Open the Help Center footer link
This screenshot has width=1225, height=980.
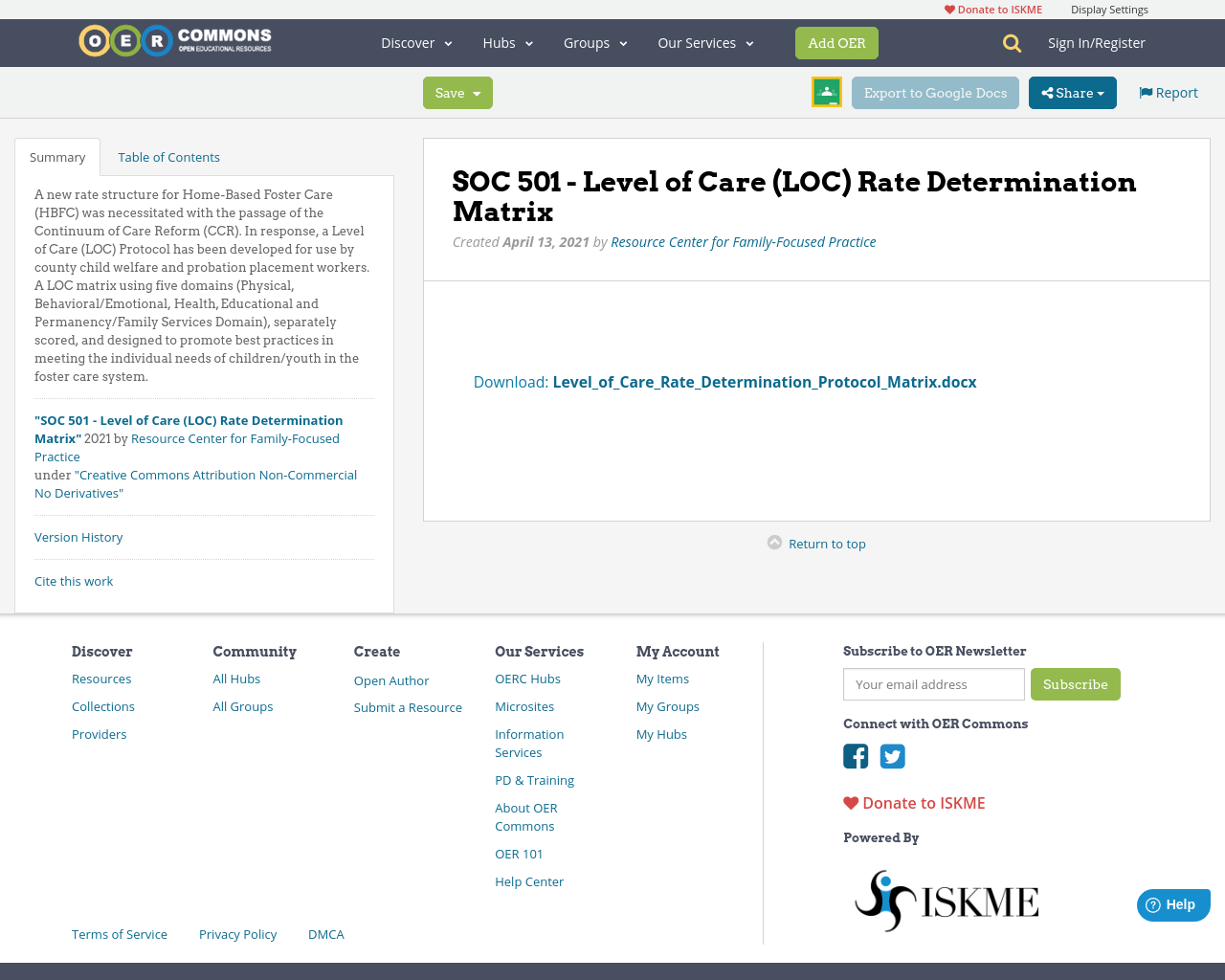click(x=529, y=881)
